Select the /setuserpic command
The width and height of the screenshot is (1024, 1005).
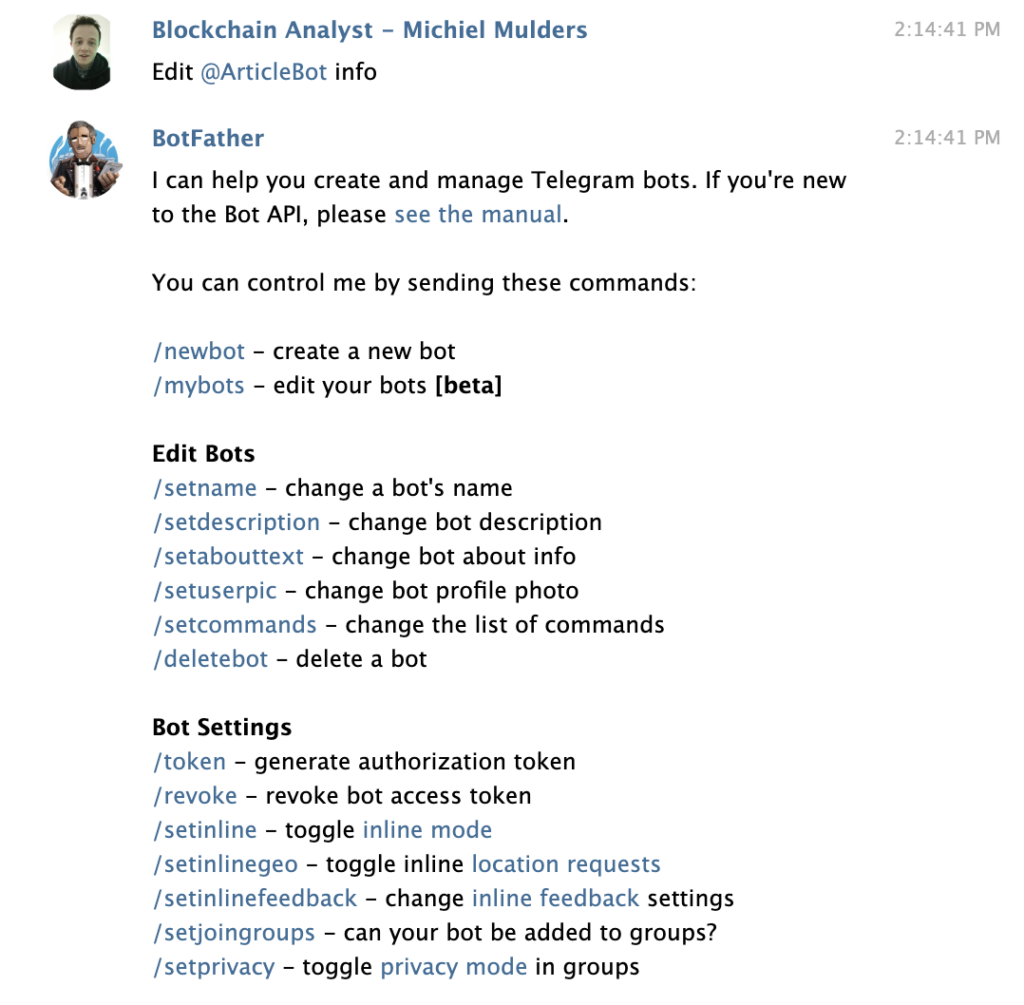214,590
